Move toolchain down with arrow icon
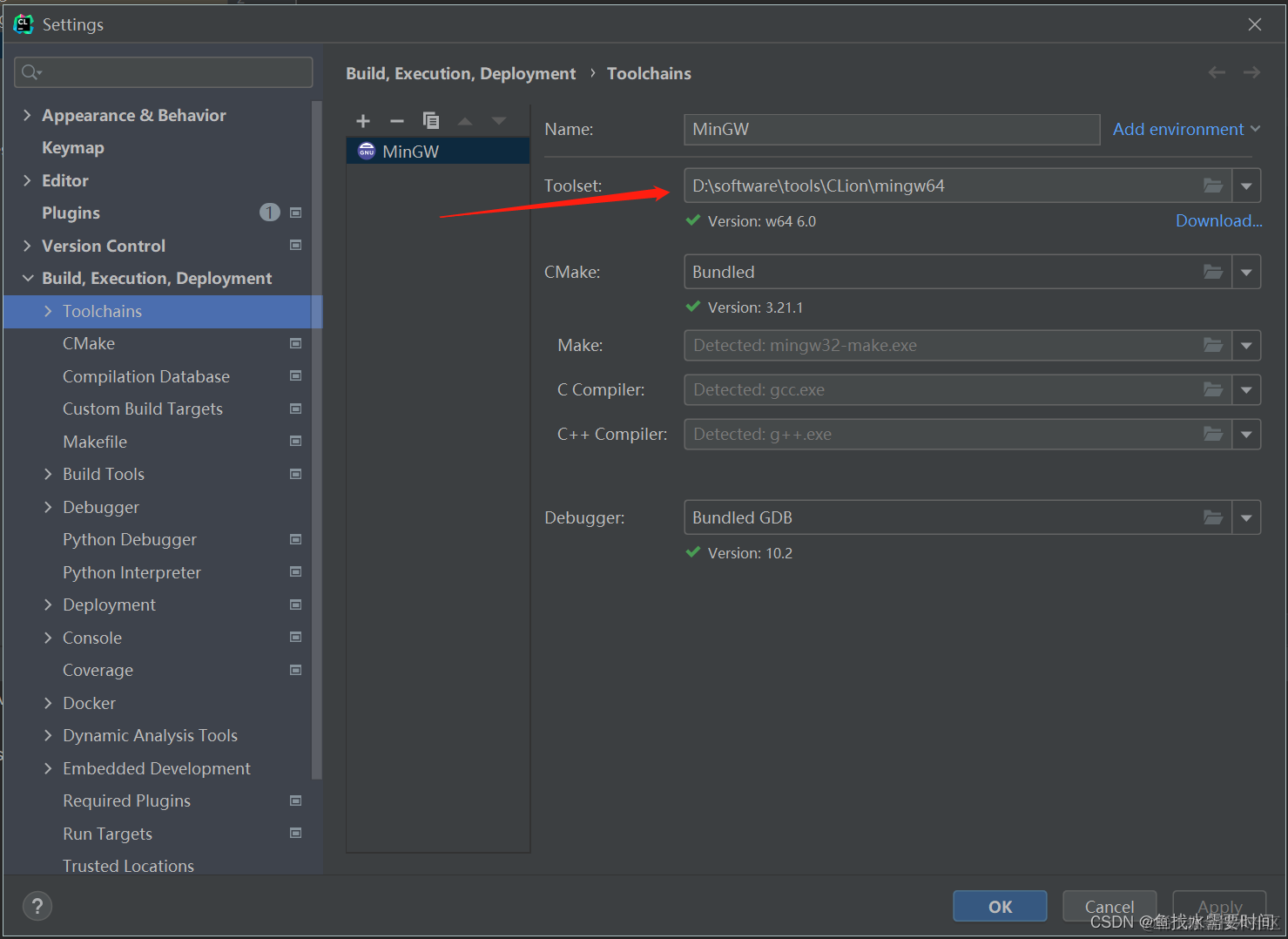Viewport: 1288px width, 939px height. pyautogui.click(x=498, y=121)
